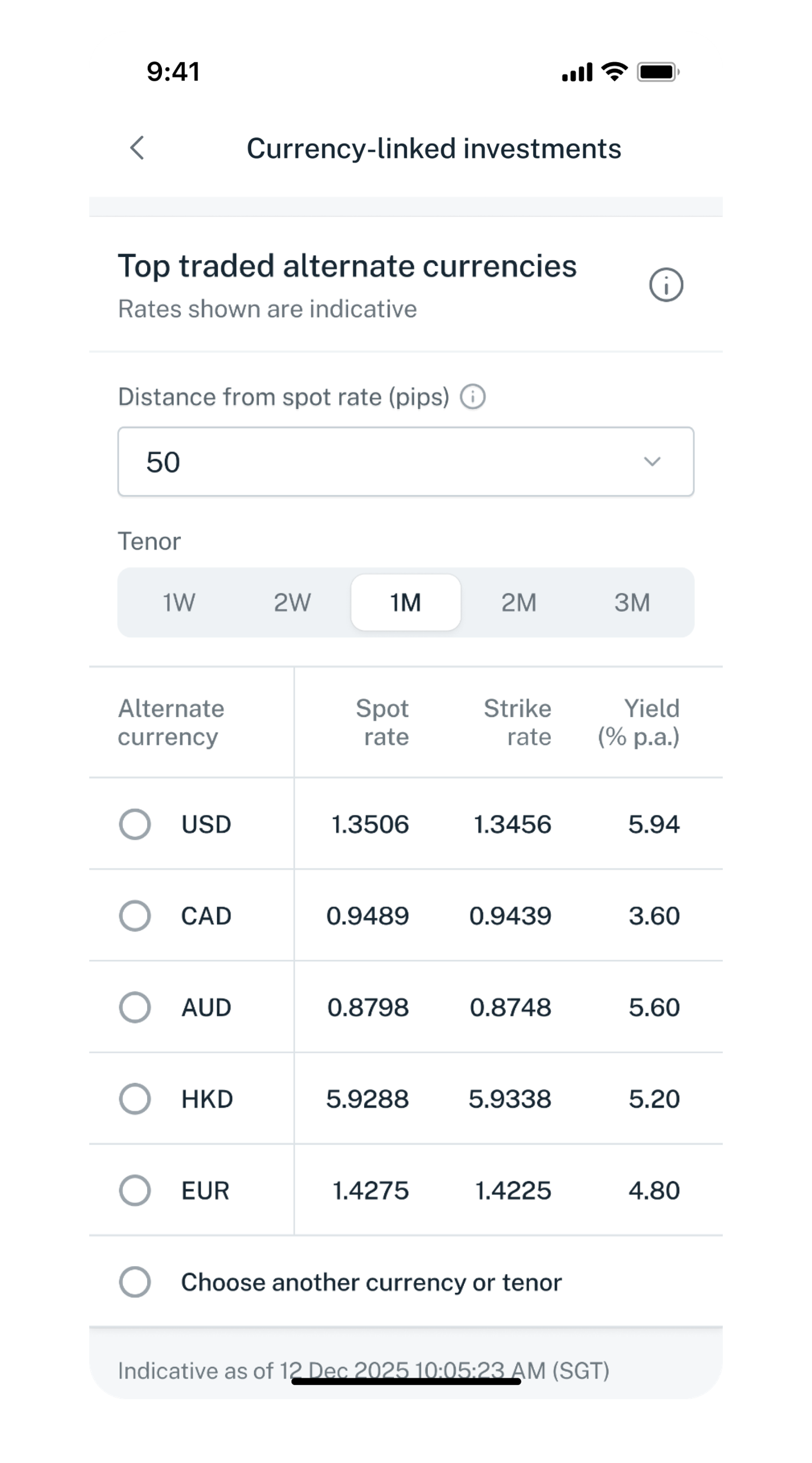Select the USD radio button
Image resolution: width=812 pixels, height=1463 pixels.
[135, 824]
